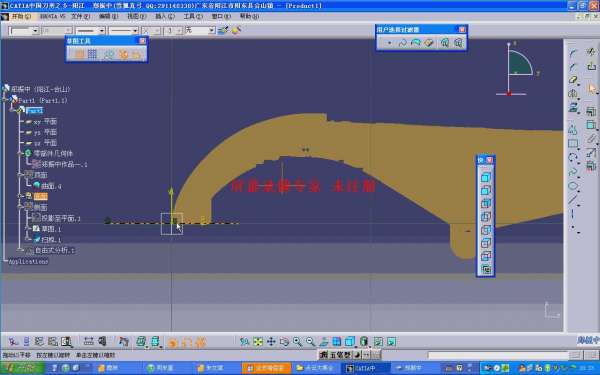Click the Zoom Out magnifier icon
This screenshot has width=600, height=375.
pyautogui.click(x=310, y=342)
